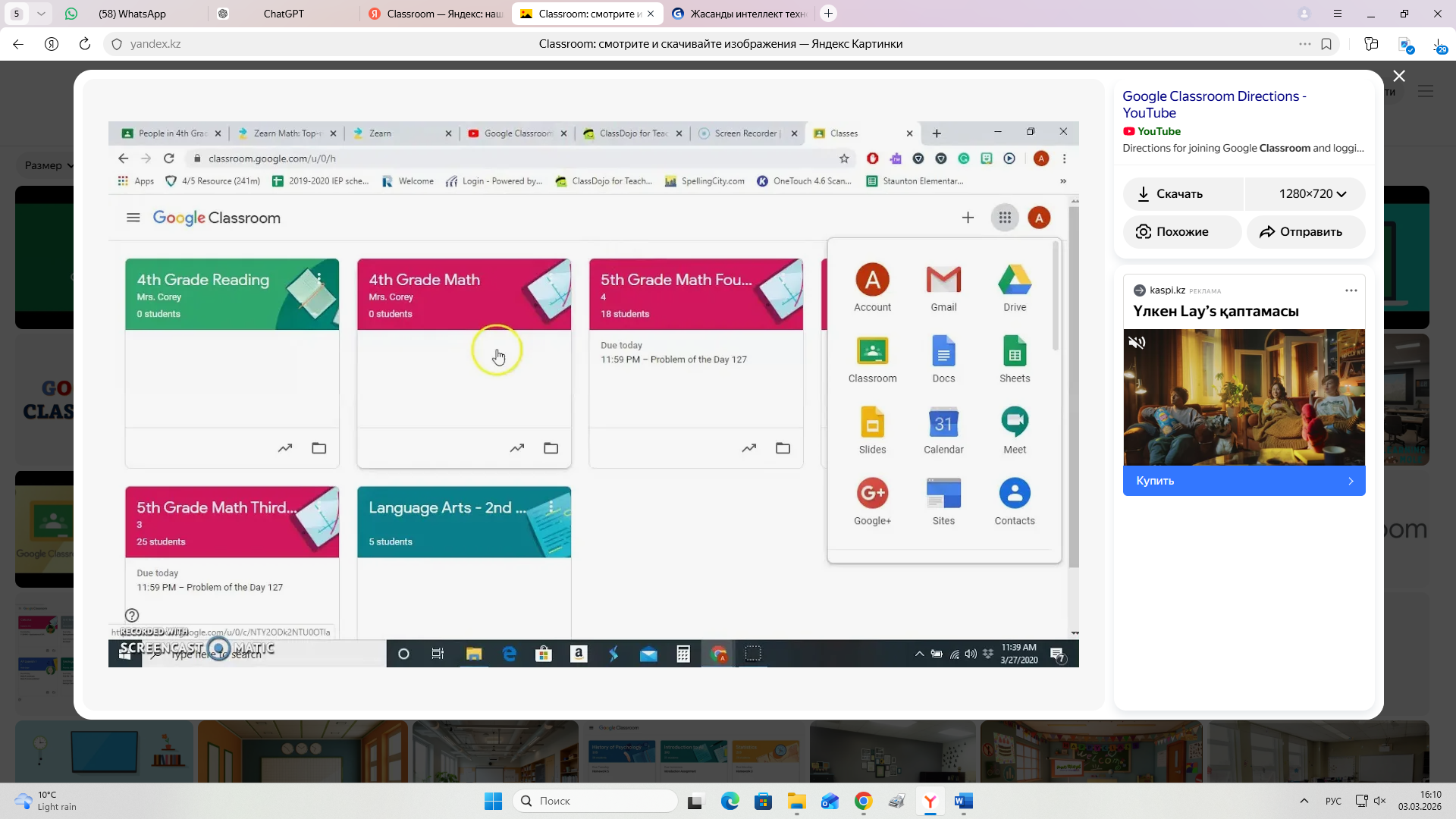1456x819 pixels.
Task: Click the Windows taskbar search field
Action: [x=595, y=801]
